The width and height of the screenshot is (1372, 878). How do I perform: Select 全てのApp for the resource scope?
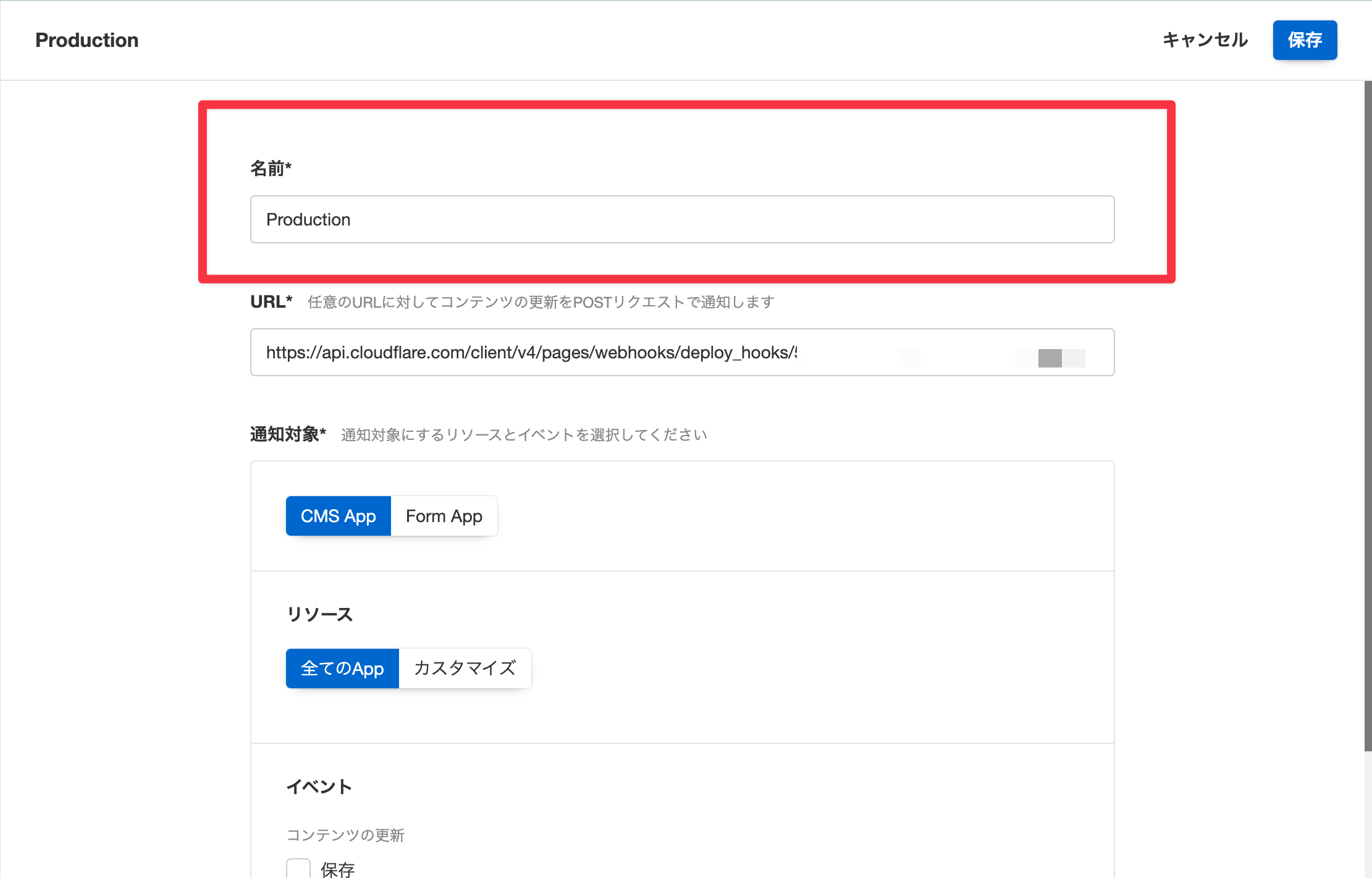[x=342, y=668]
